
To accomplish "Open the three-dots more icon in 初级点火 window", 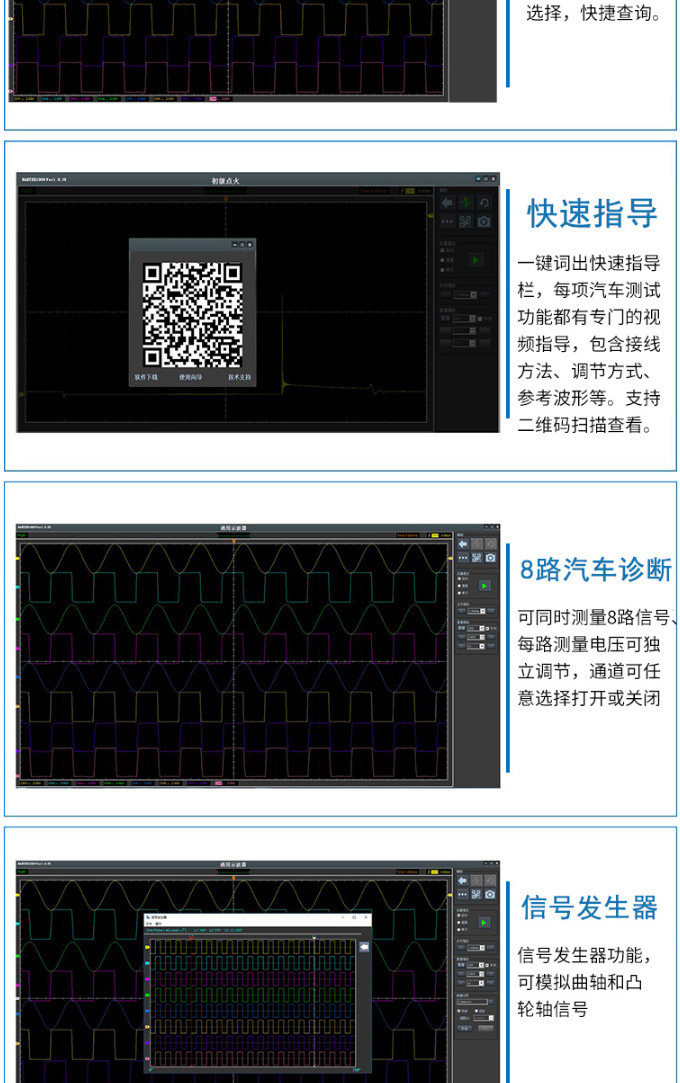I will tap(447, 222).
